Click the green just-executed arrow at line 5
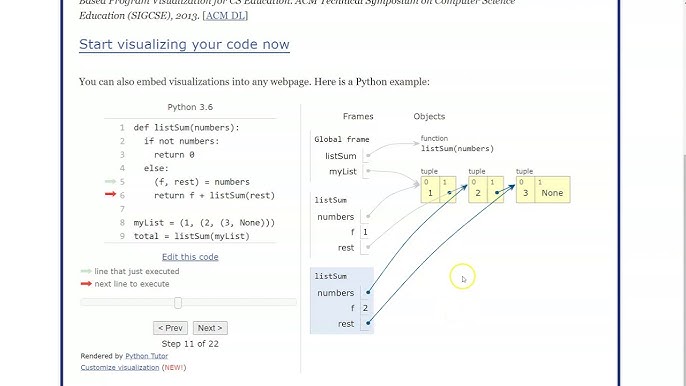Image resolution: width=686 pixels, height=386 pixels. (x=110, y=181)
